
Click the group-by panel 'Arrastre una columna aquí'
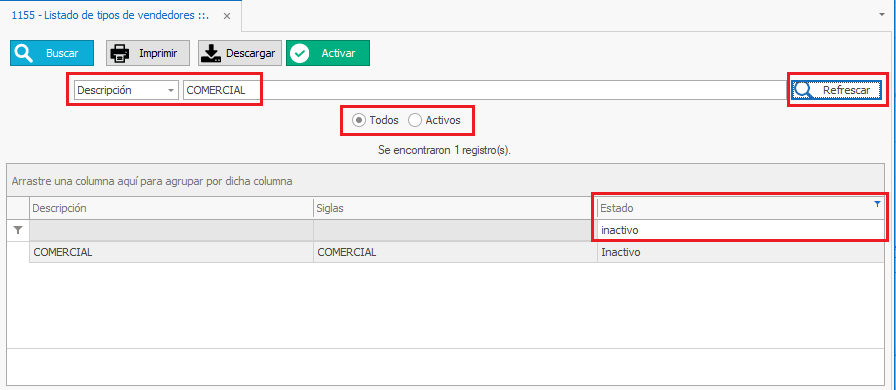(x=446, y=181)
